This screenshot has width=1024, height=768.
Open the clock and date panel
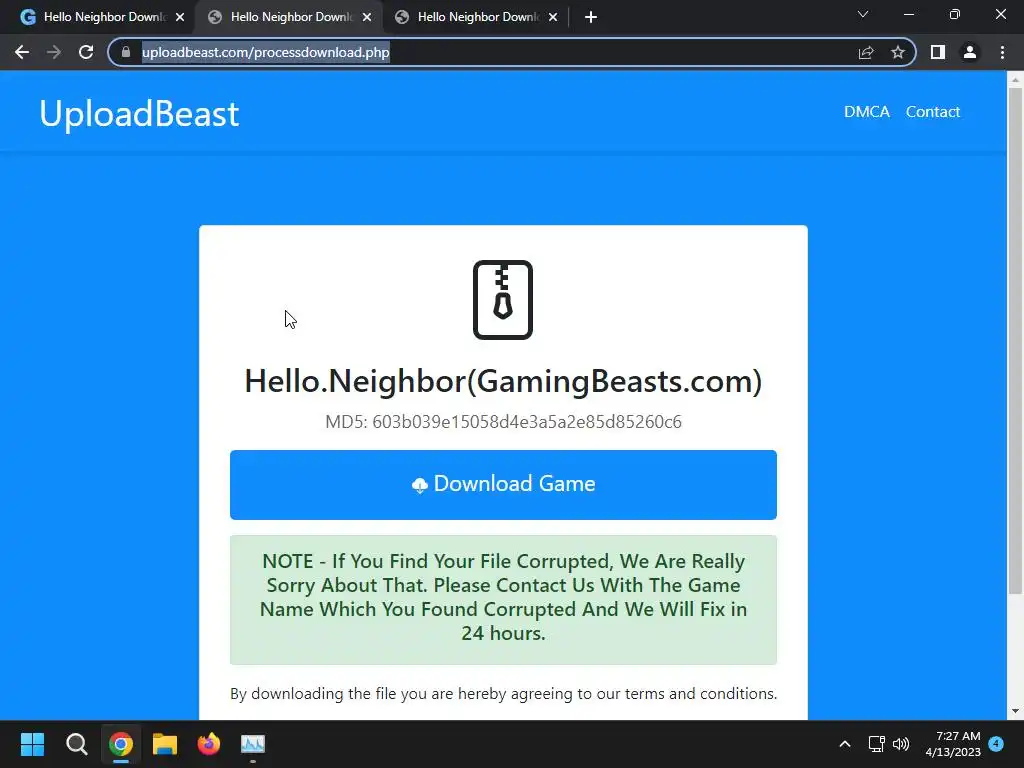coord(953,744)
